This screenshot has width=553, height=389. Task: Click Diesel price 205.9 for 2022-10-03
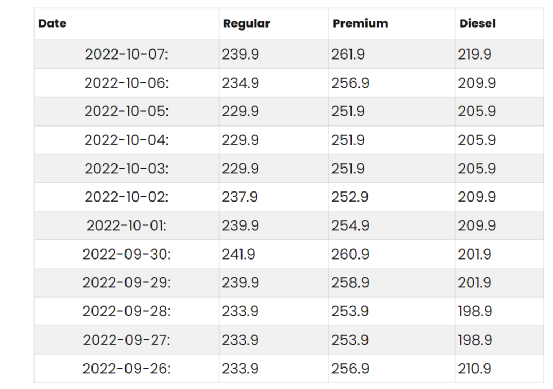(x=477, y=169)
